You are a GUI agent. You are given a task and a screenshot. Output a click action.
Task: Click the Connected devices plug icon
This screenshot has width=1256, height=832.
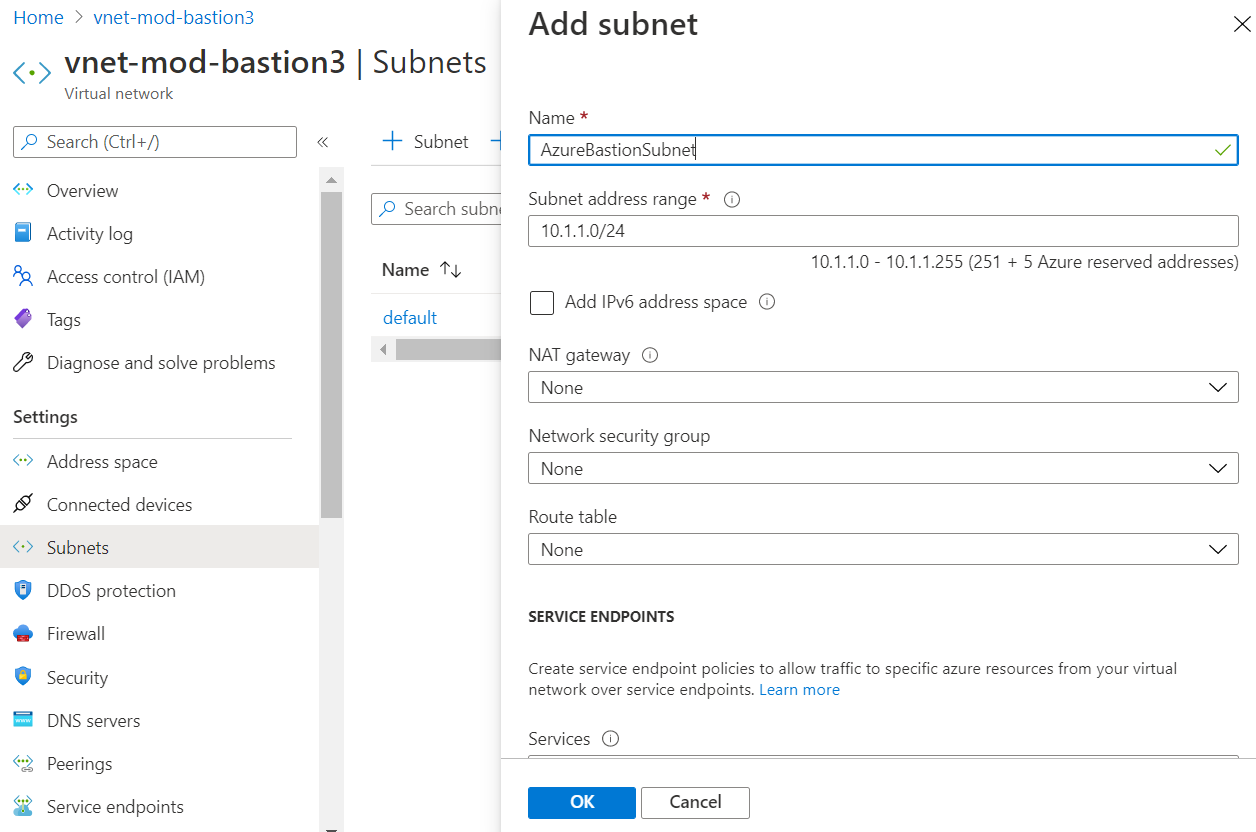tap(23, 504)
